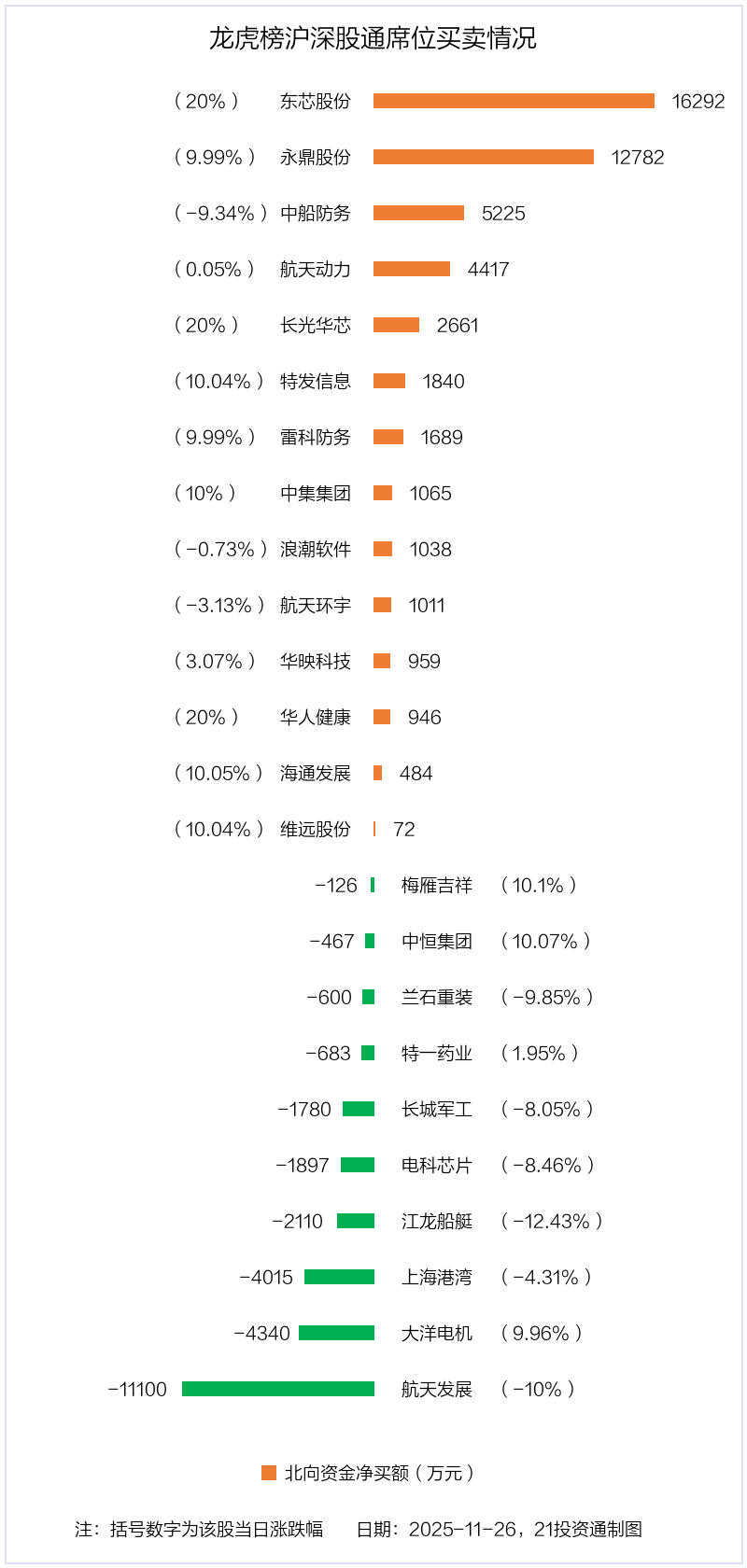Select the 大洋电机 green bar
Screen dimensions: 747x1568
[x=336, y=1333]
